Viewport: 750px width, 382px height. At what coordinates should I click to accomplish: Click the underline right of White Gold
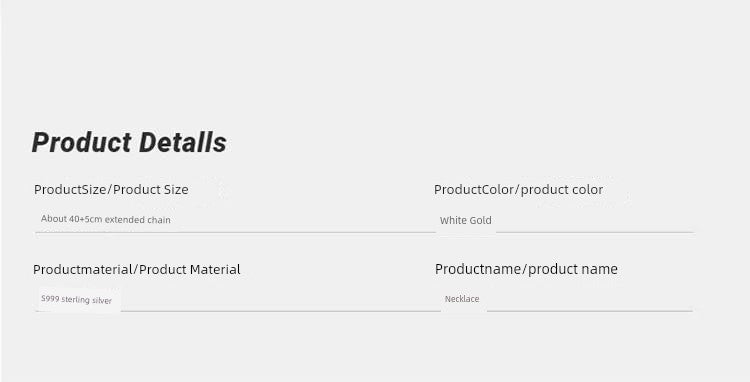595,232
